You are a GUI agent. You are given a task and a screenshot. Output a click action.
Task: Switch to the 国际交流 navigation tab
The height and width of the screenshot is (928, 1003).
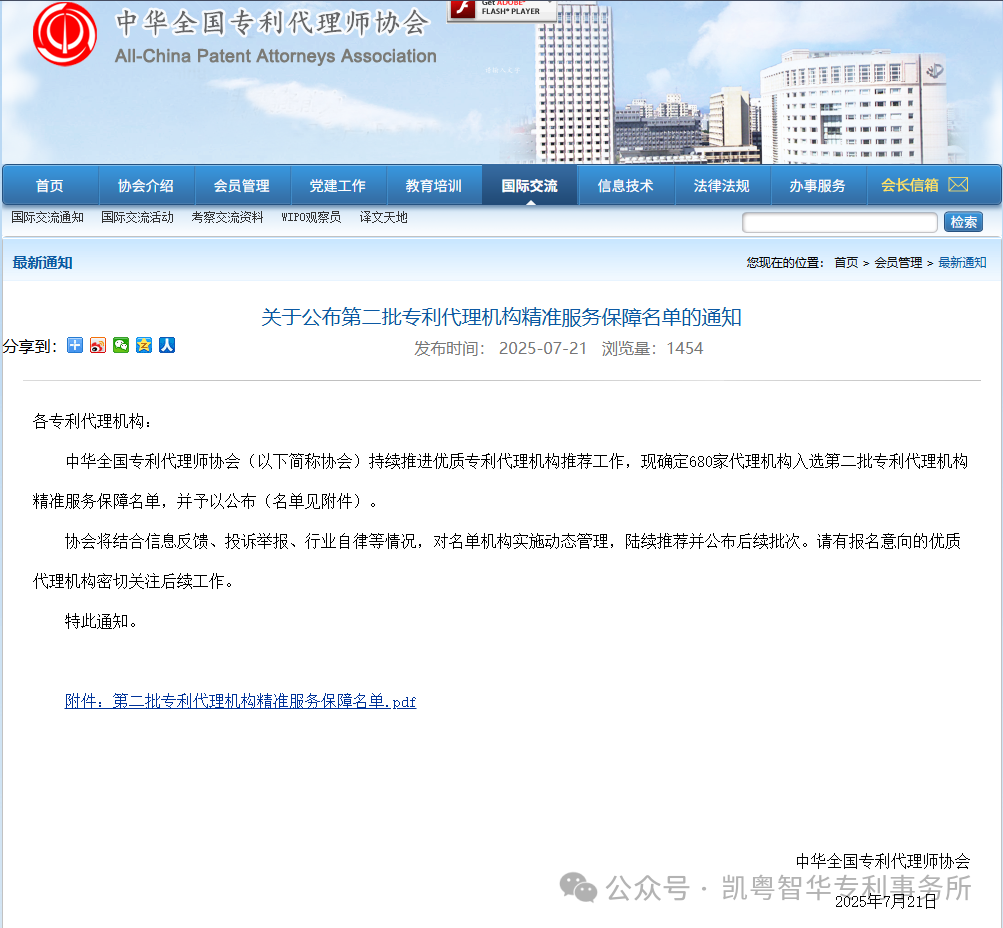pos(528,184)
